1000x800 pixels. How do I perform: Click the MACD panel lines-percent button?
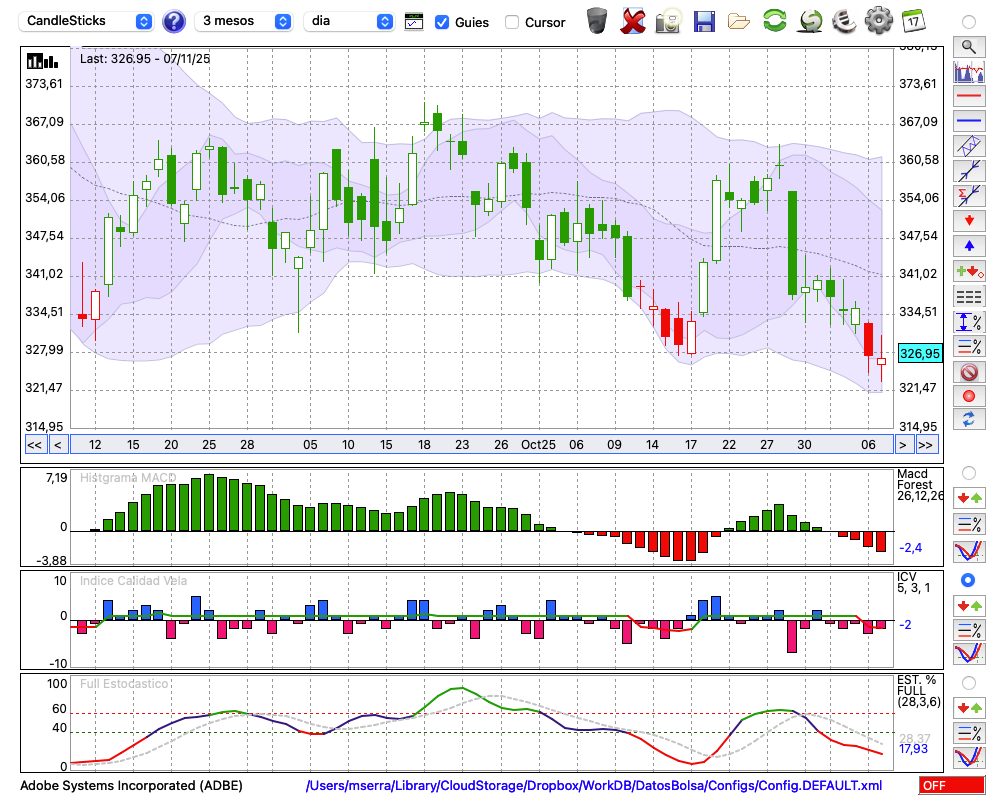click(x=969, y=524)
